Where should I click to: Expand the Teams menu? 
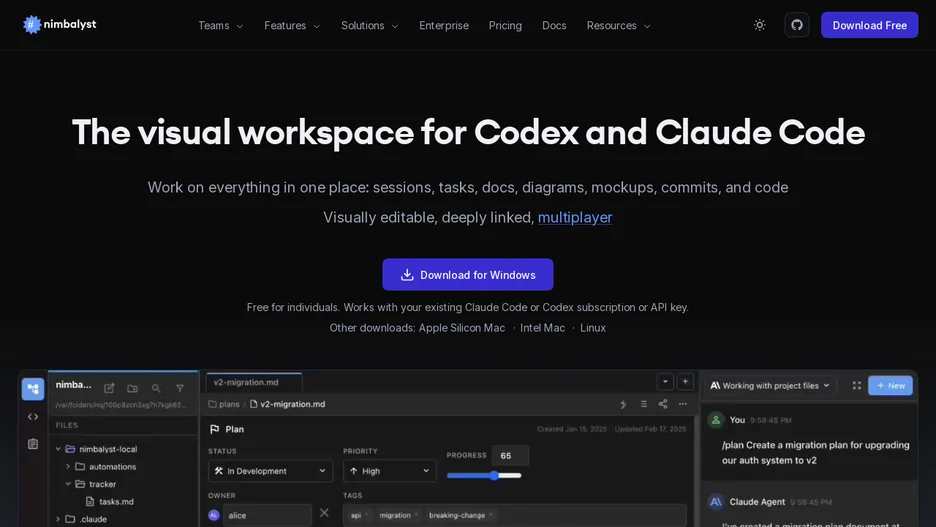click(x=221, y=26)
